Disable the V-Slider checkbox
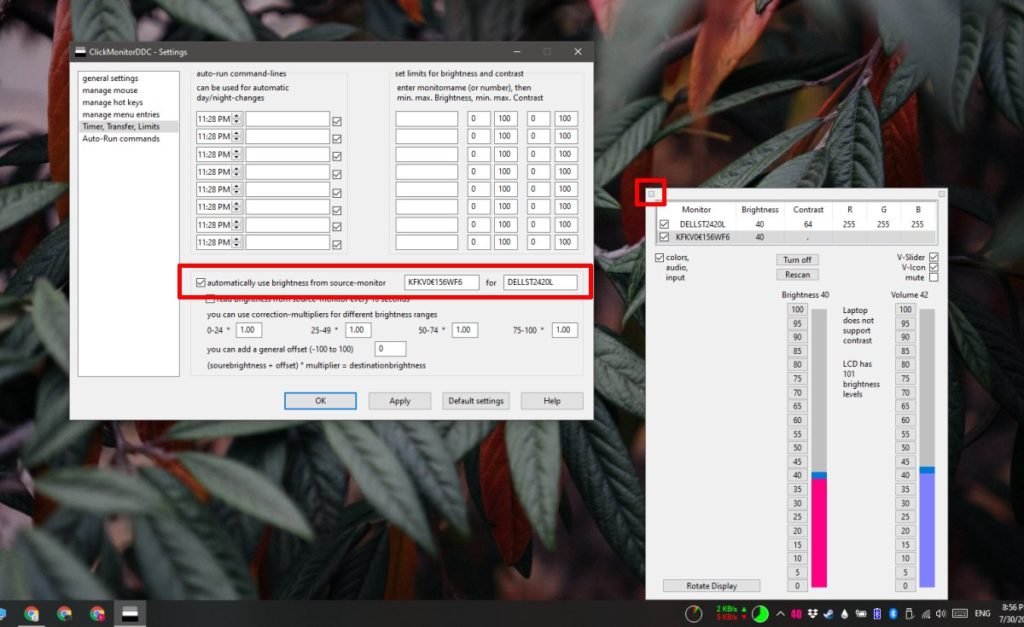The width and height of the screenshot is (1024, 627). tap(933, 257)
